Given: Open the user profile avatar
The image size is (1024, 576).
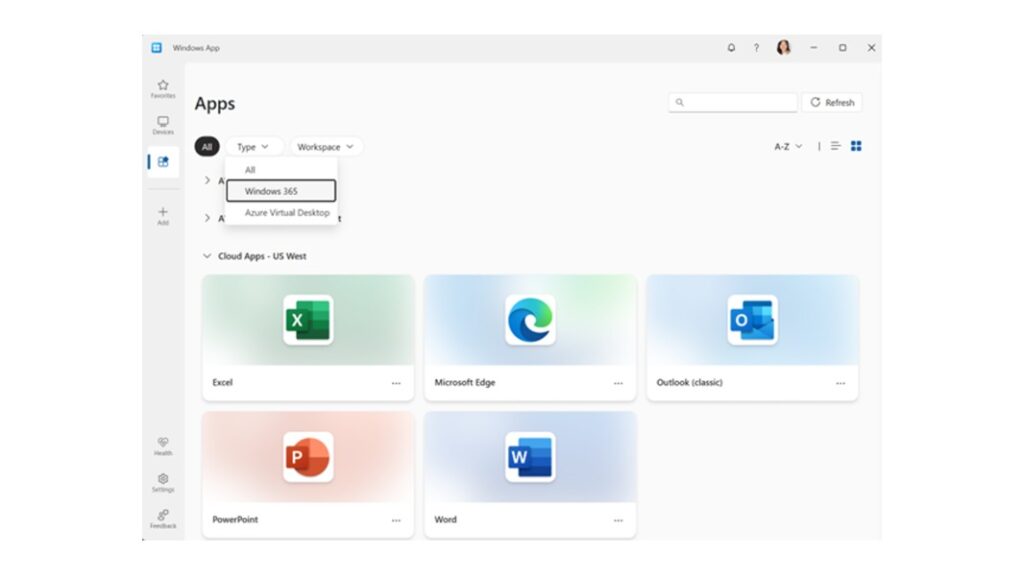Looking at the screenshot, I should point(784,48).
